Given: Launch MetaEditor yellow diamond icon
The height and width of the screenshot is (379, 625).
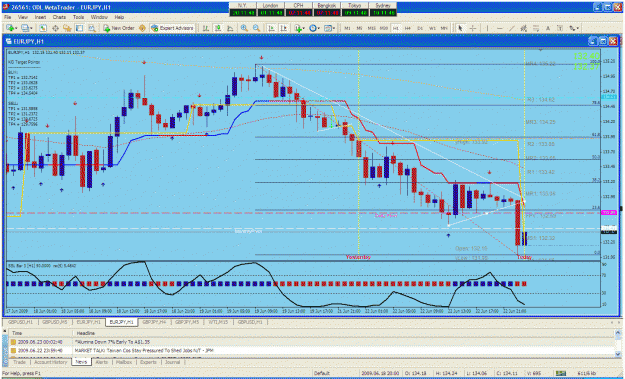Looking at the screenshot, I should click(142, 28).
